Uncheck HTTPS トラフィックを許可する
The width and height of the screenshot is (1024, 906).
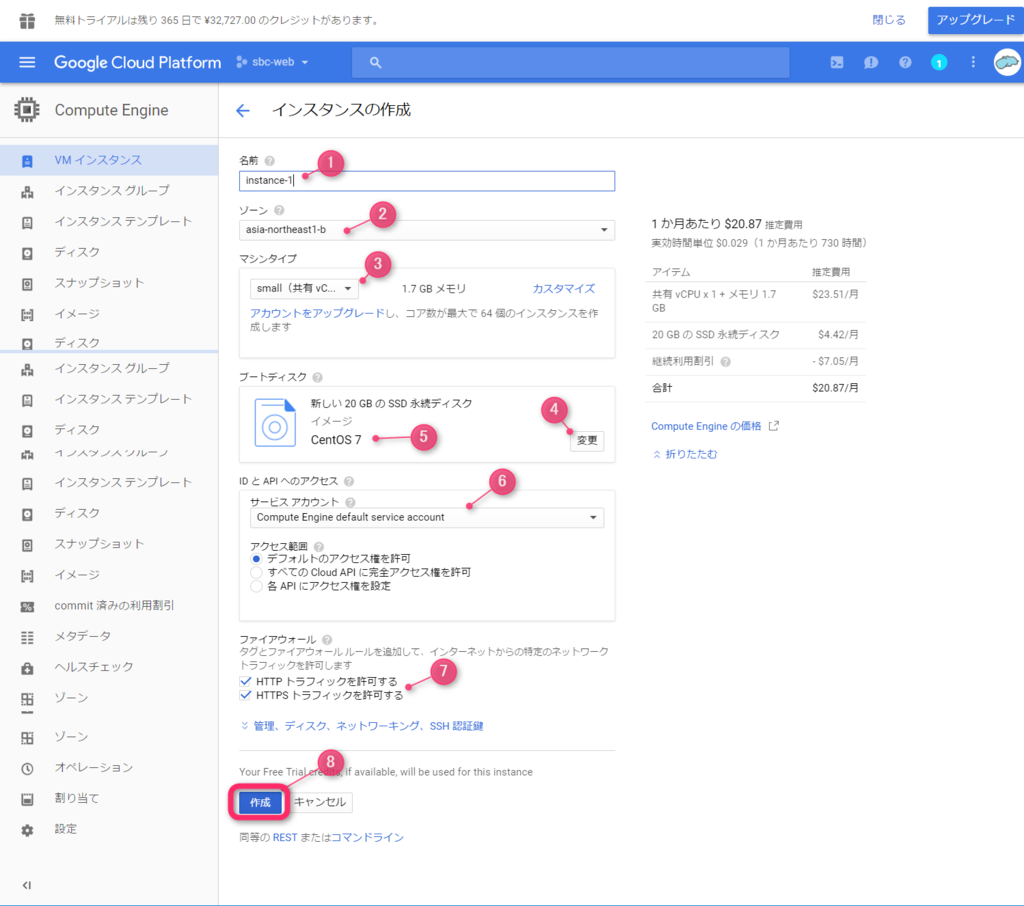[x=246, y=695]
